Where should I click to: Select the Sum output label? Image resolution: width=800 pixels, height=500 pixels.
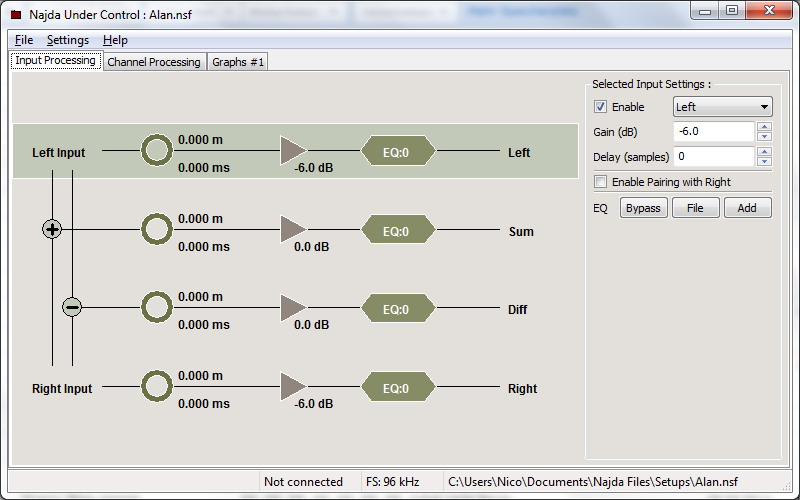tap(521, 231)
